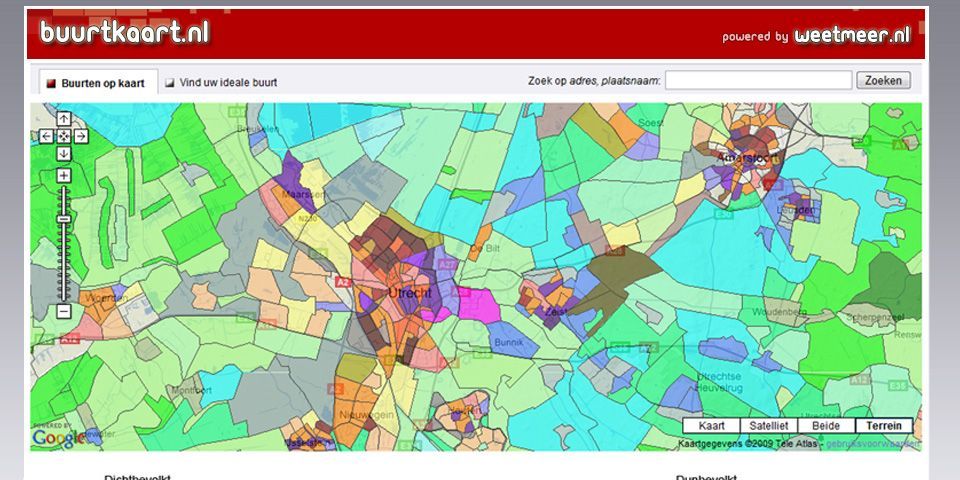The height and width of the screenshot is (480, 960).
Task: Click the Zoeken button
Action: point(883,80)
